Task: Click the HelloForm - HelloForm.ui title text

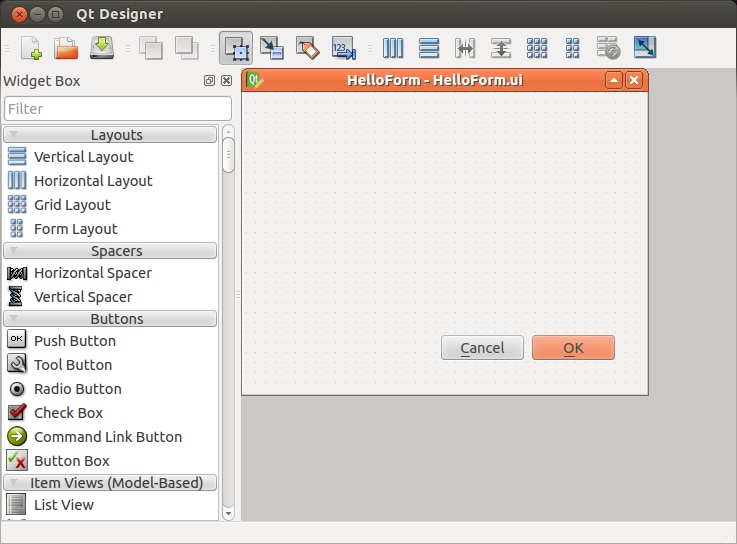Action: click(x=435, y=80)
